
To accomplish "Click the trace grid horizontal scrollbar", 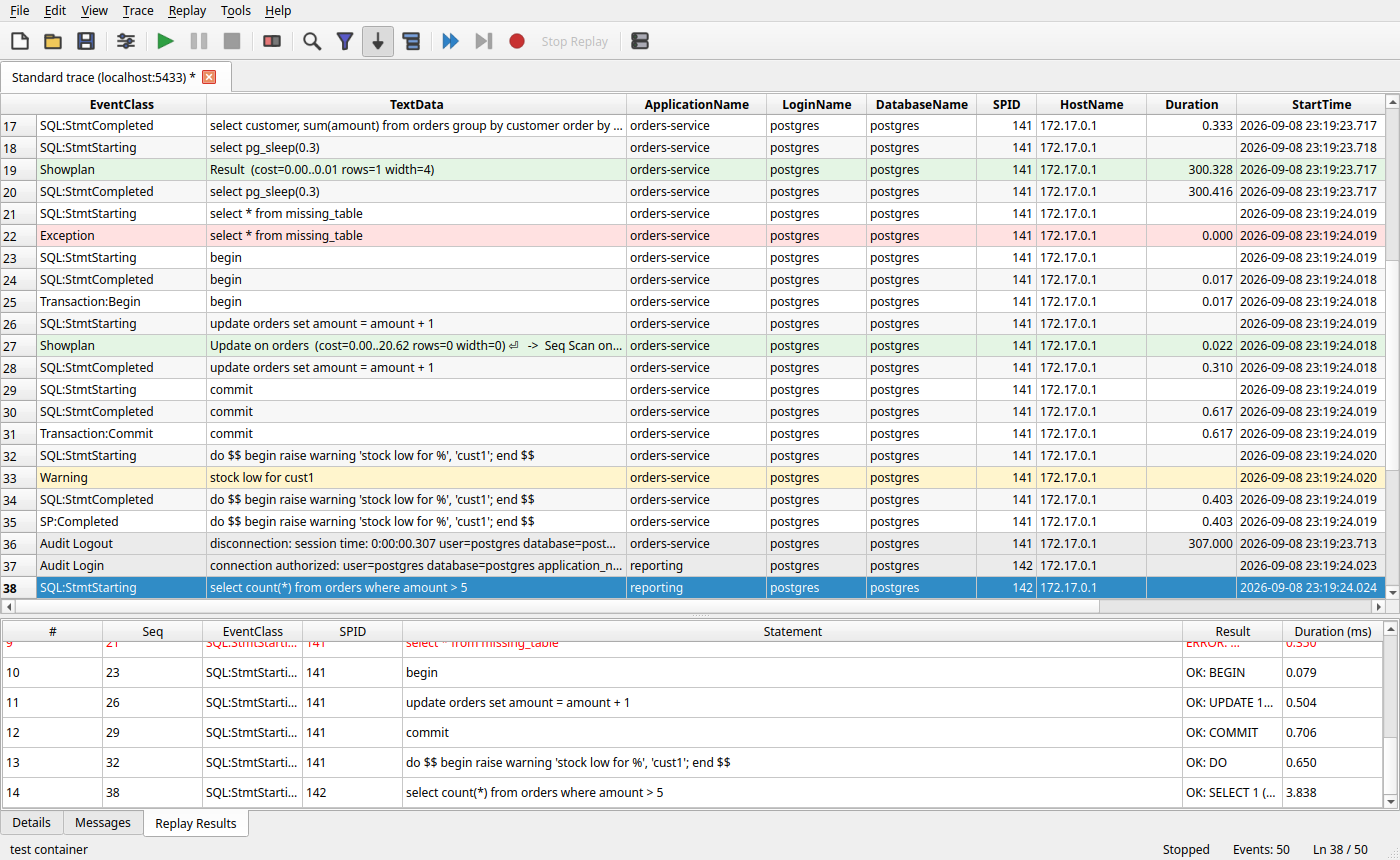I will pyautogui.click(x=693, y=606).
